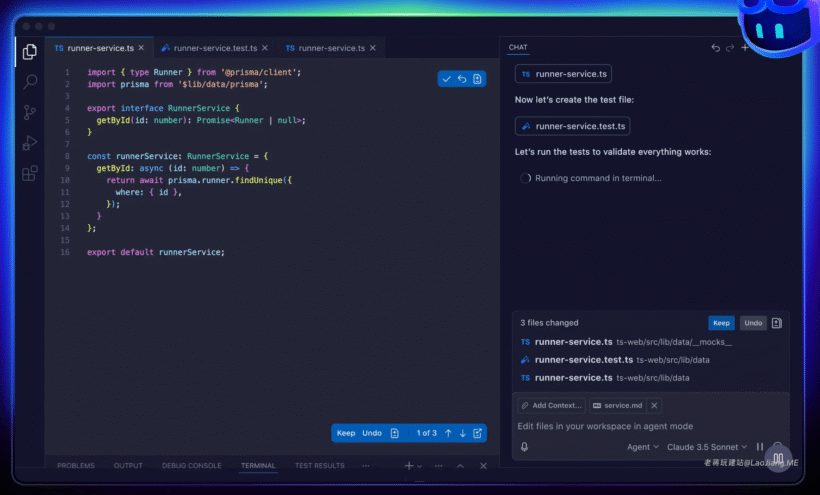Click the undo arrow in the Chat panel header
Screen dimensions: 820x495
[715, 48]
